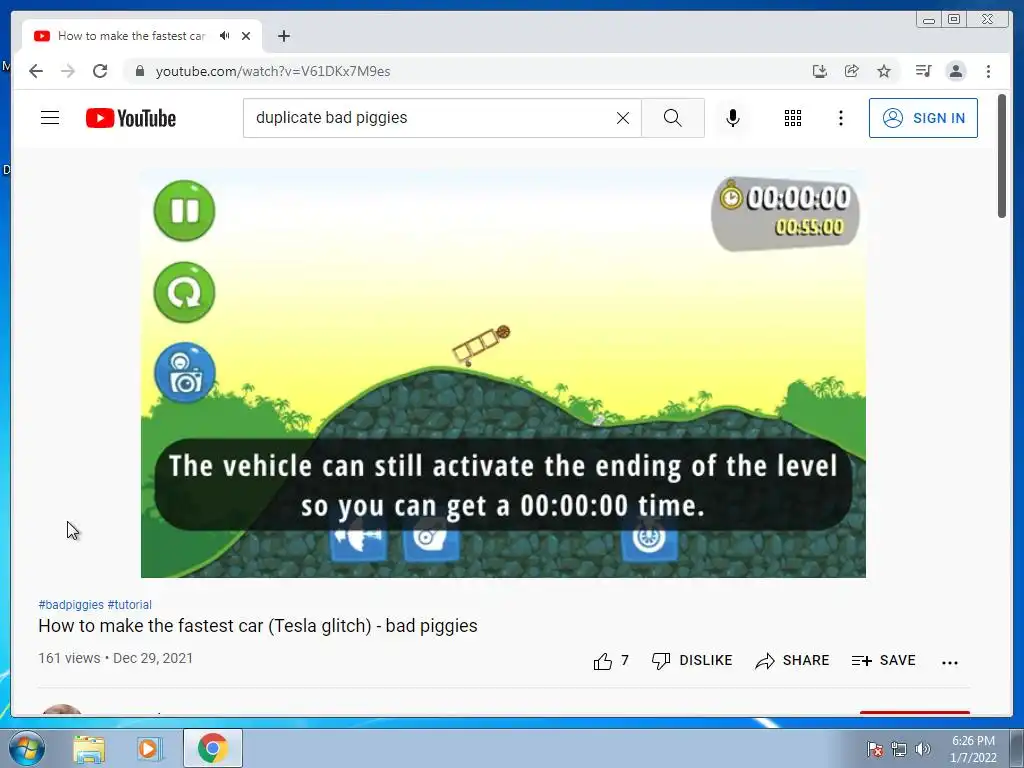Click the Chrome taskbar button

(x=213, y=748)
